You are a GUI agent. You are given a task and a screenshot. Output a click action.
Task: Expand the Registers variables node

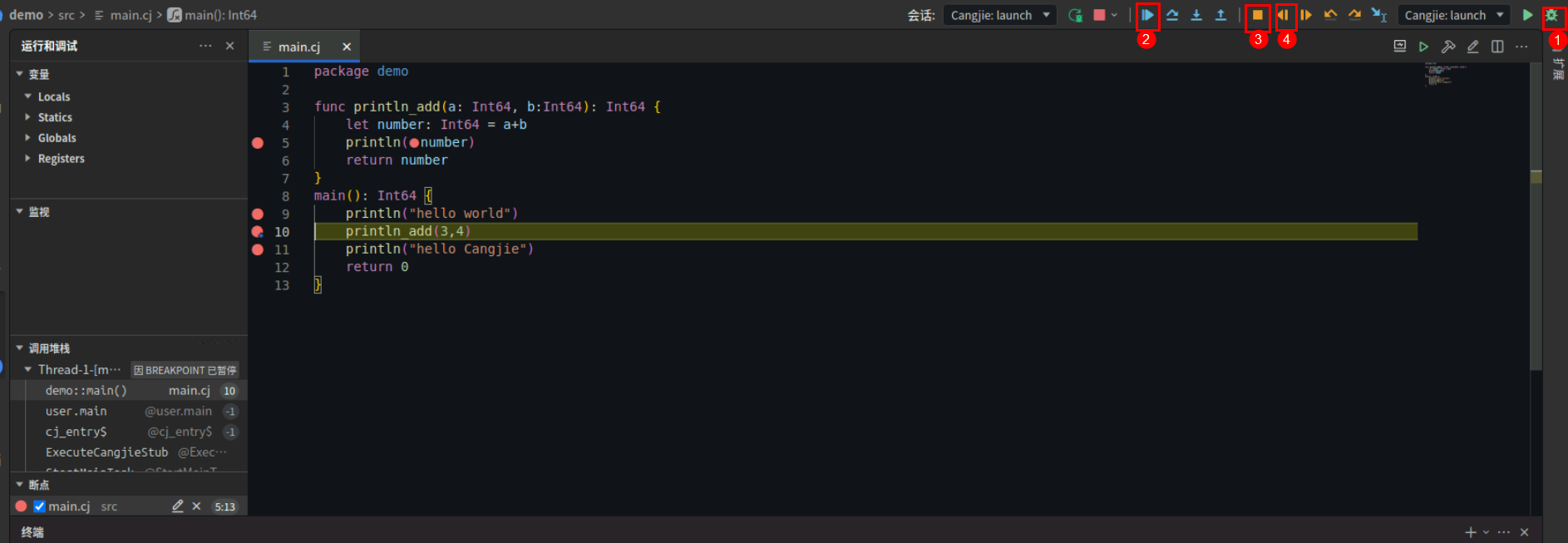tap(61, 158)
